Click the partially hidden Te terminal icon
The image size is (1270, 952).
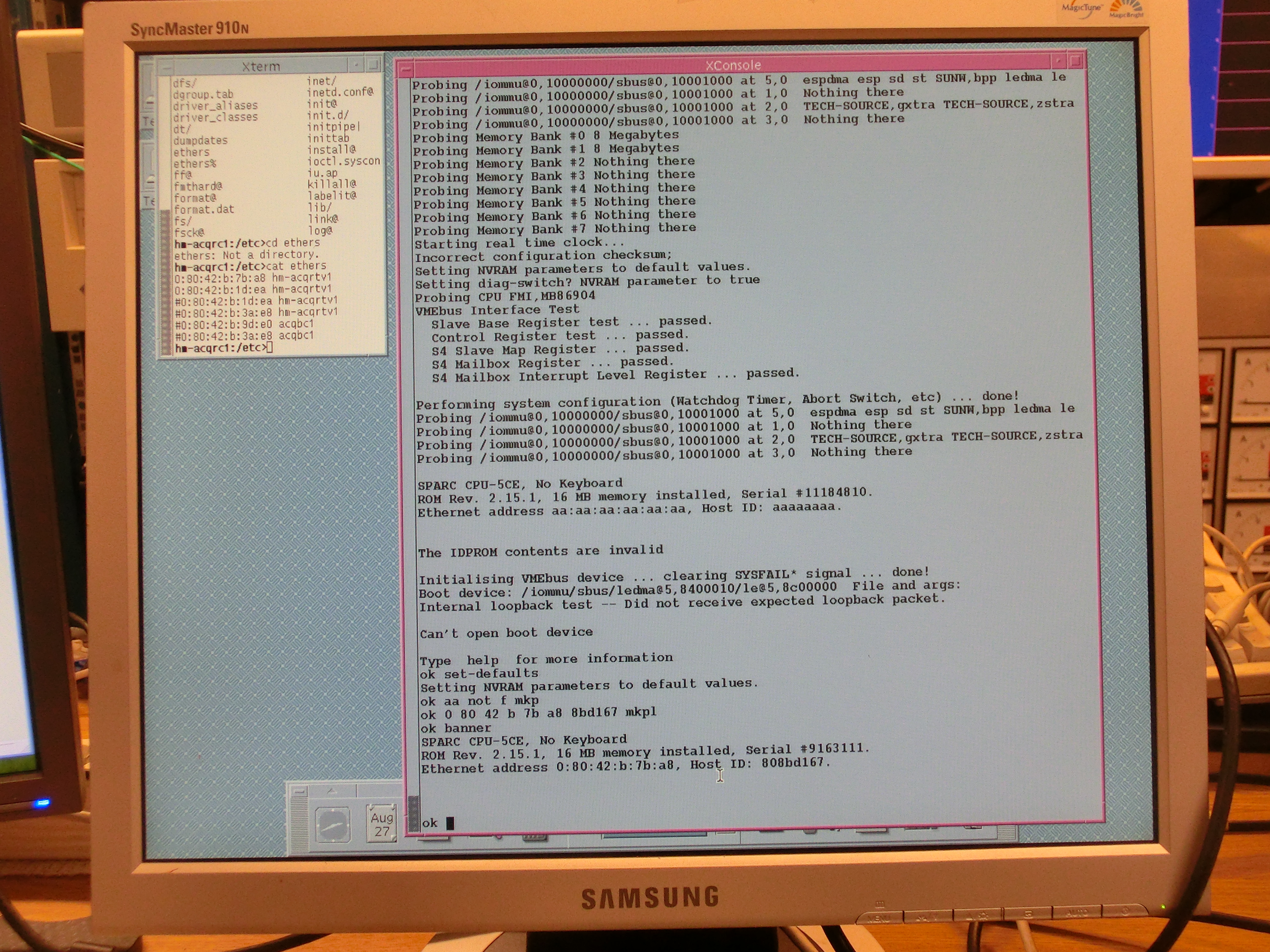point(149,121)
